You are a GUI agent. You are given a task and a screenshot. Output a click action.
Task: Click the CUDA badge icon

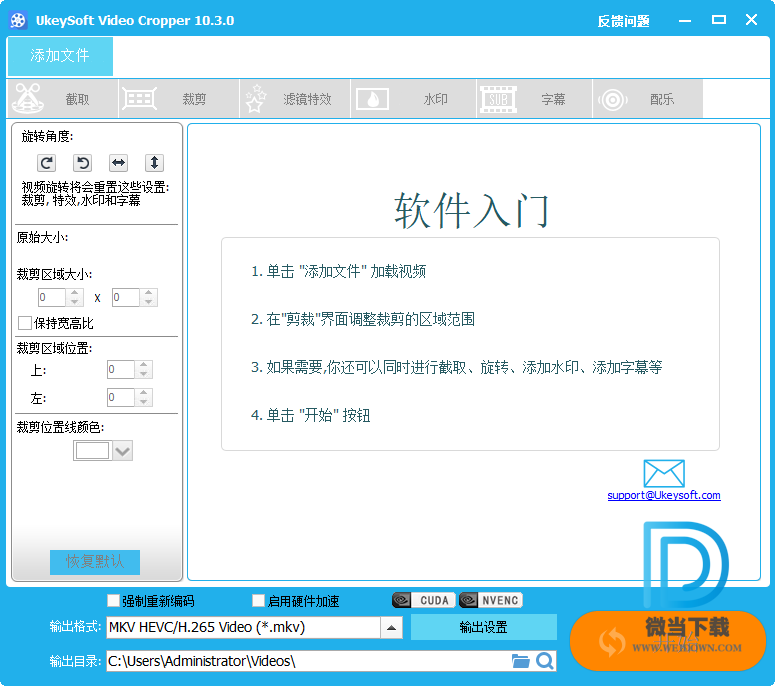[x=424, y=600]
